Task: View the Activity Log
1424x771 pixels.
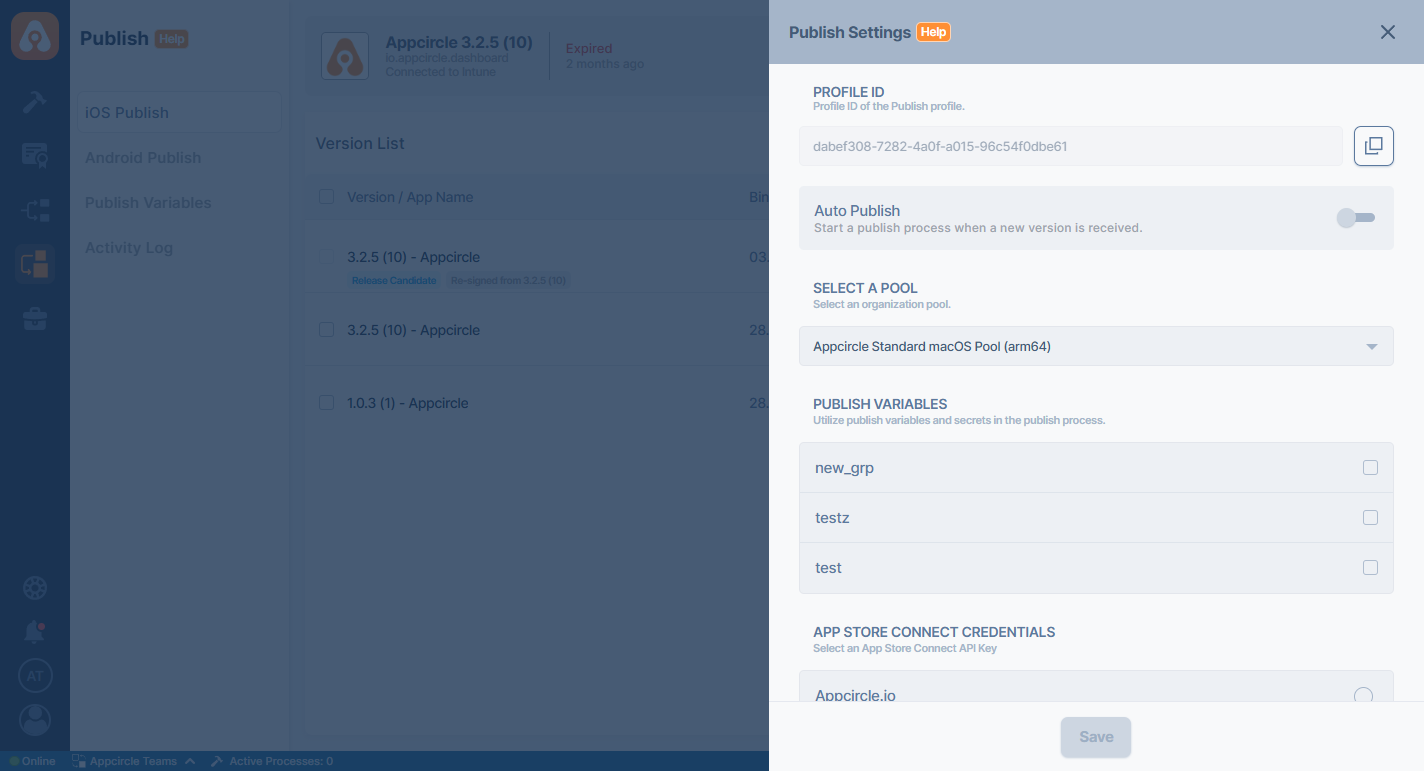Action: point(128,247)
